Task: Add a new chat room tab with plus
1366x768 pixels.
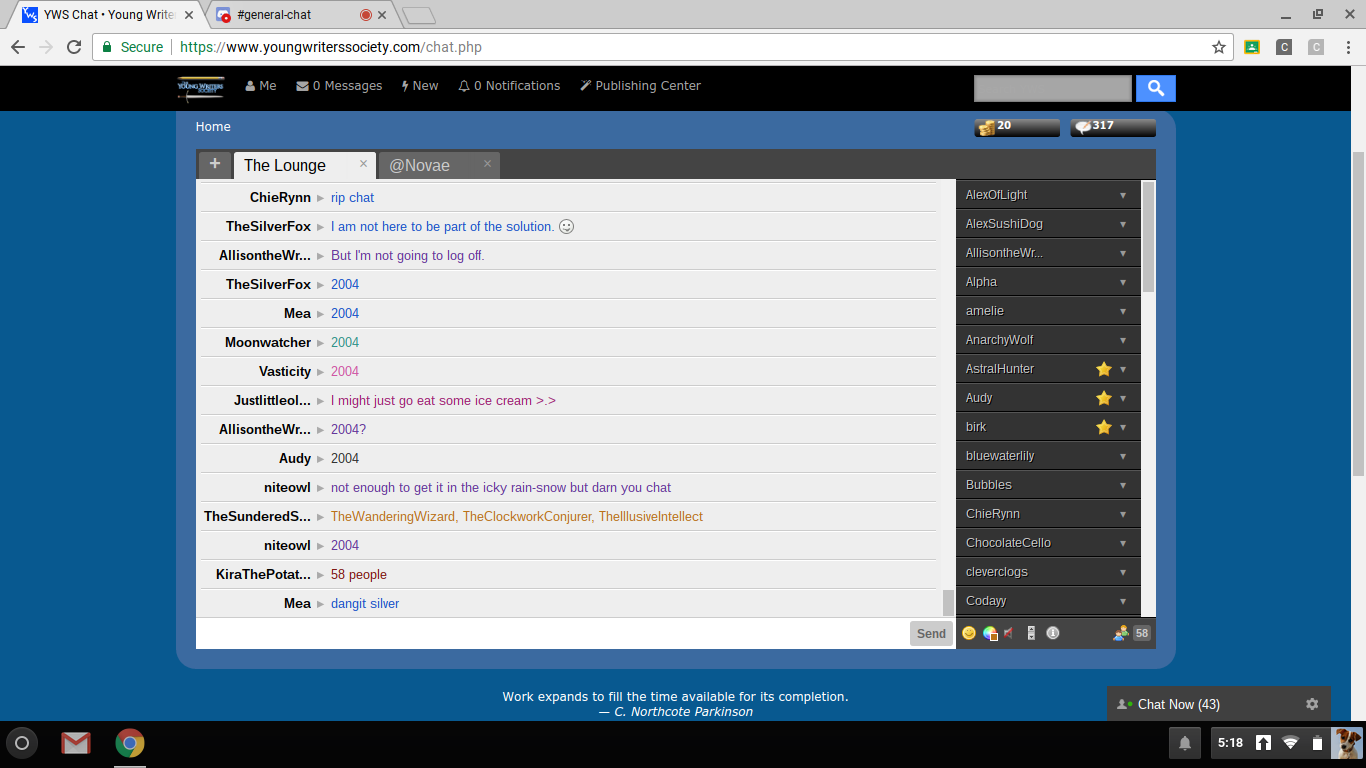Action: point(214,164)
